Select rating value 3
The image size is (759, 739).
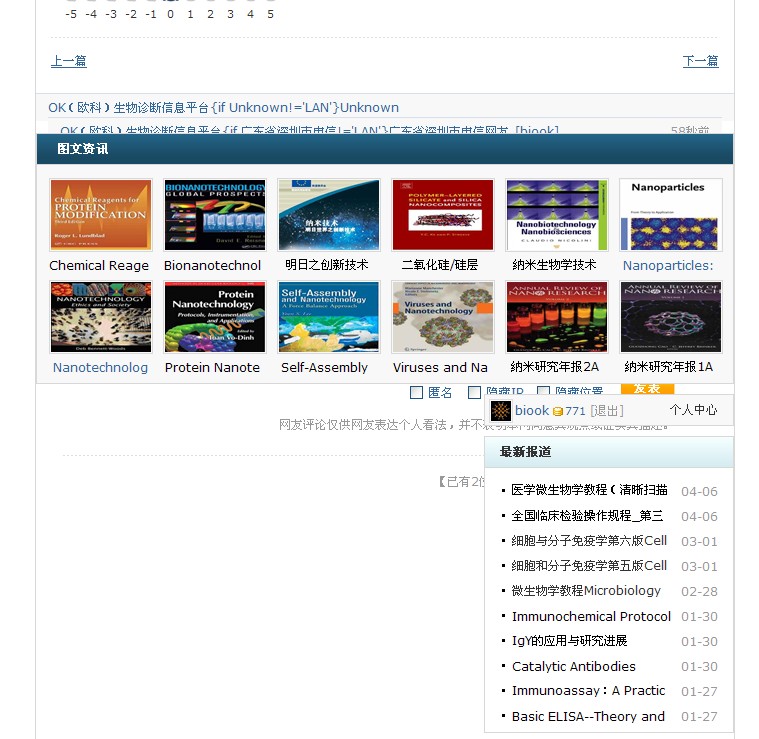(230, 14)
